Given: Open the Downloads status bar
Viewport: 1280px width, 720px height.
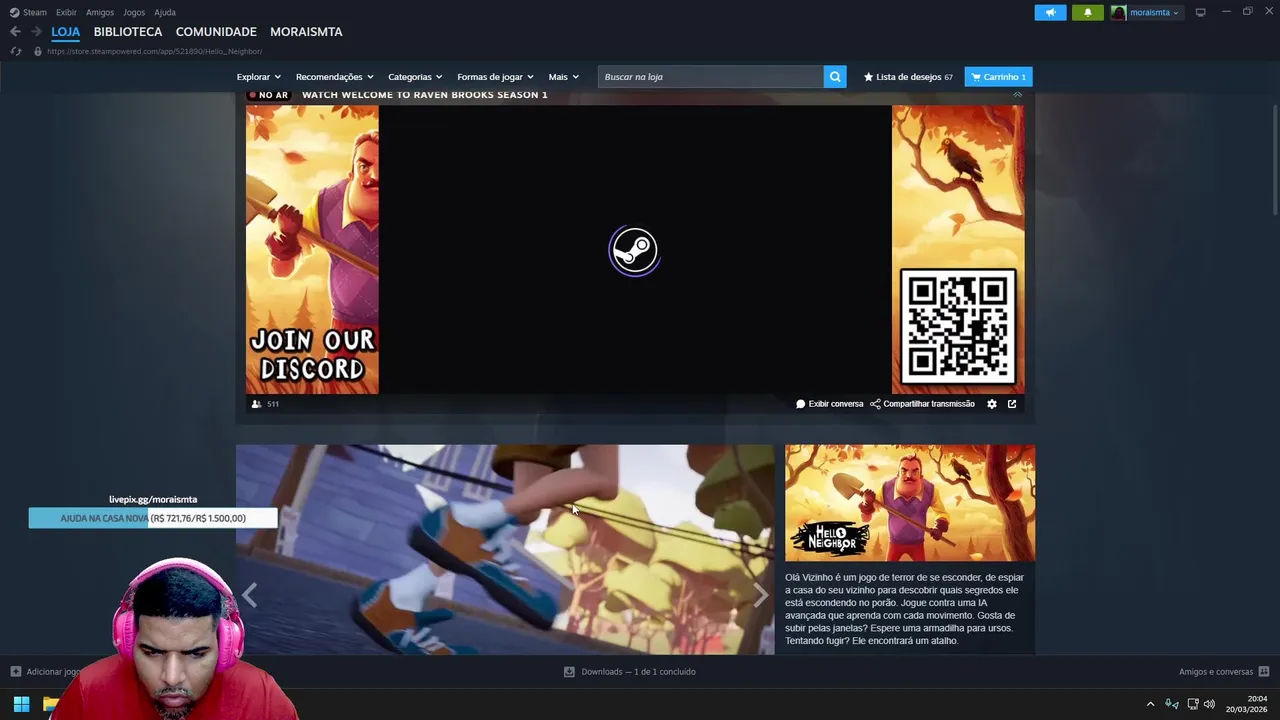Looking at the screenshot, I should (x=629, y=672).
